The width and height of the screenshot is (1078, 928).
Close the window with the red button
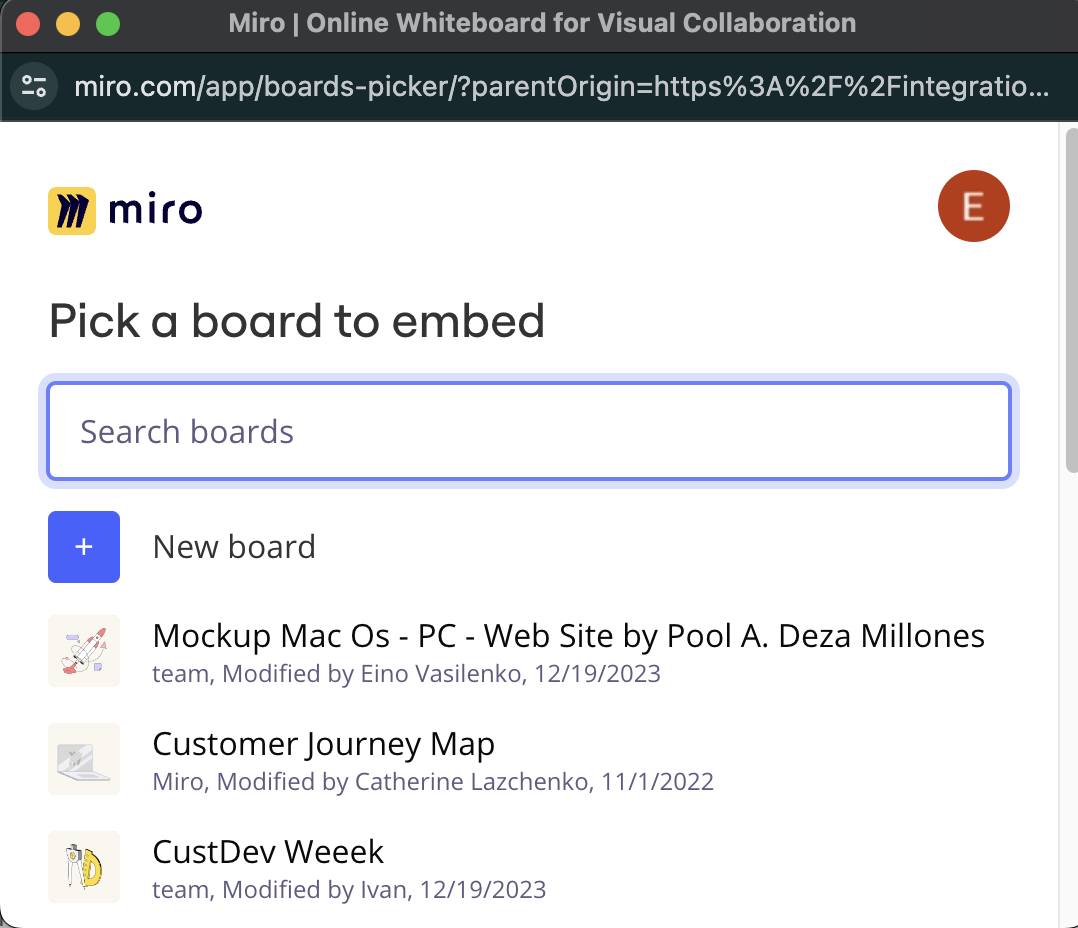28,23
